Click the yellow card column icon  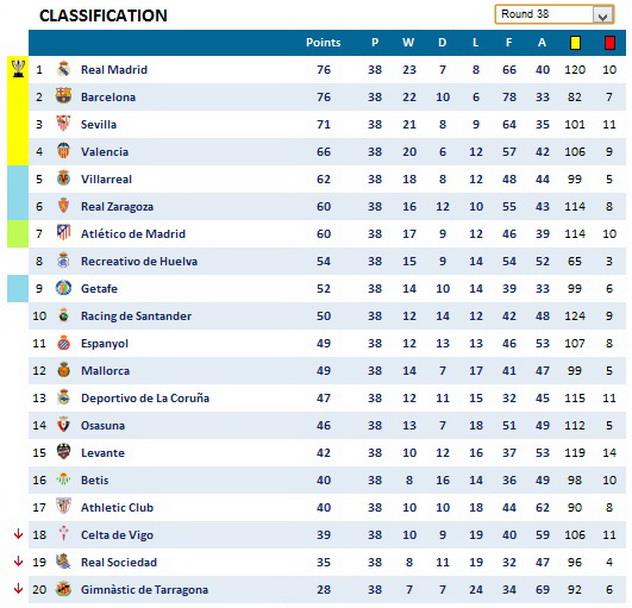(x=575, y=43)
